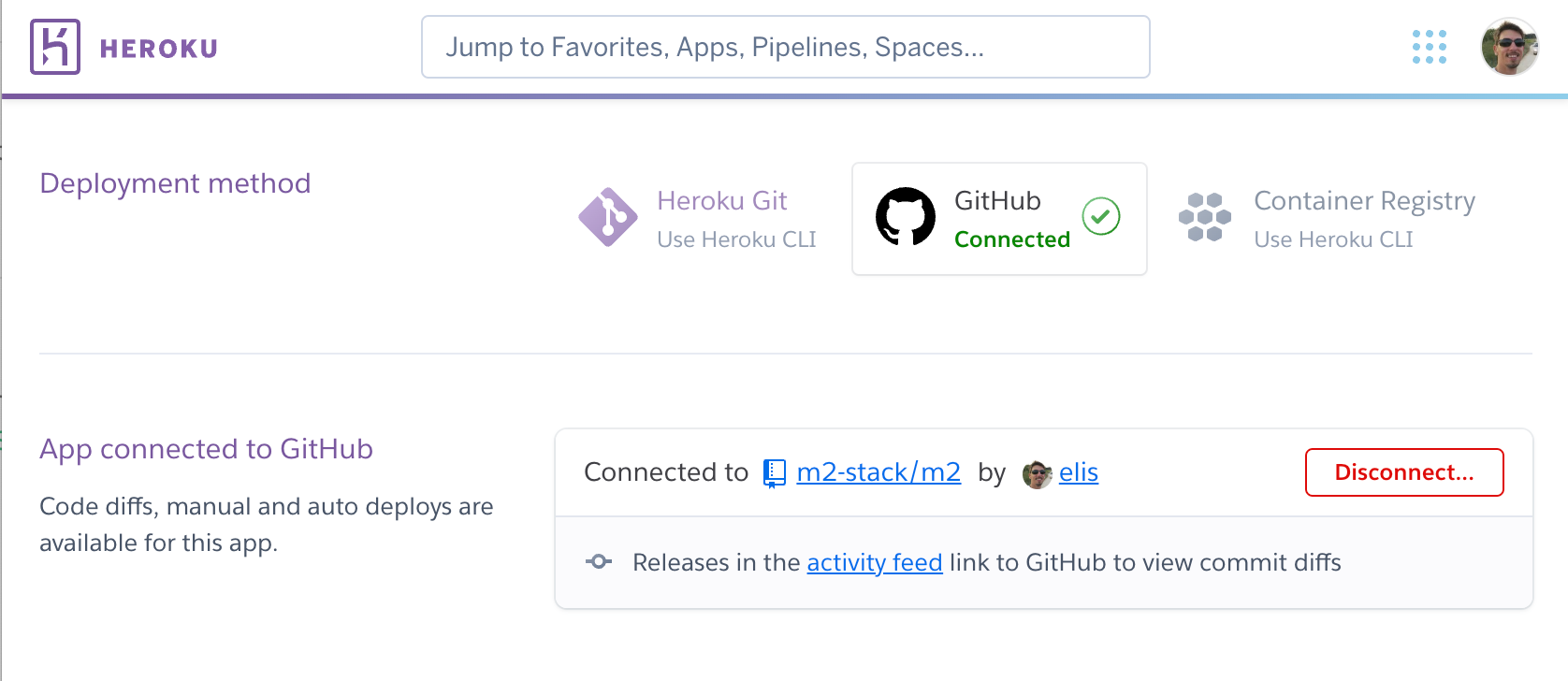The image size is (1568, 681).
Task: Click the GitHub octocat icon
Action: coord(905,217)
